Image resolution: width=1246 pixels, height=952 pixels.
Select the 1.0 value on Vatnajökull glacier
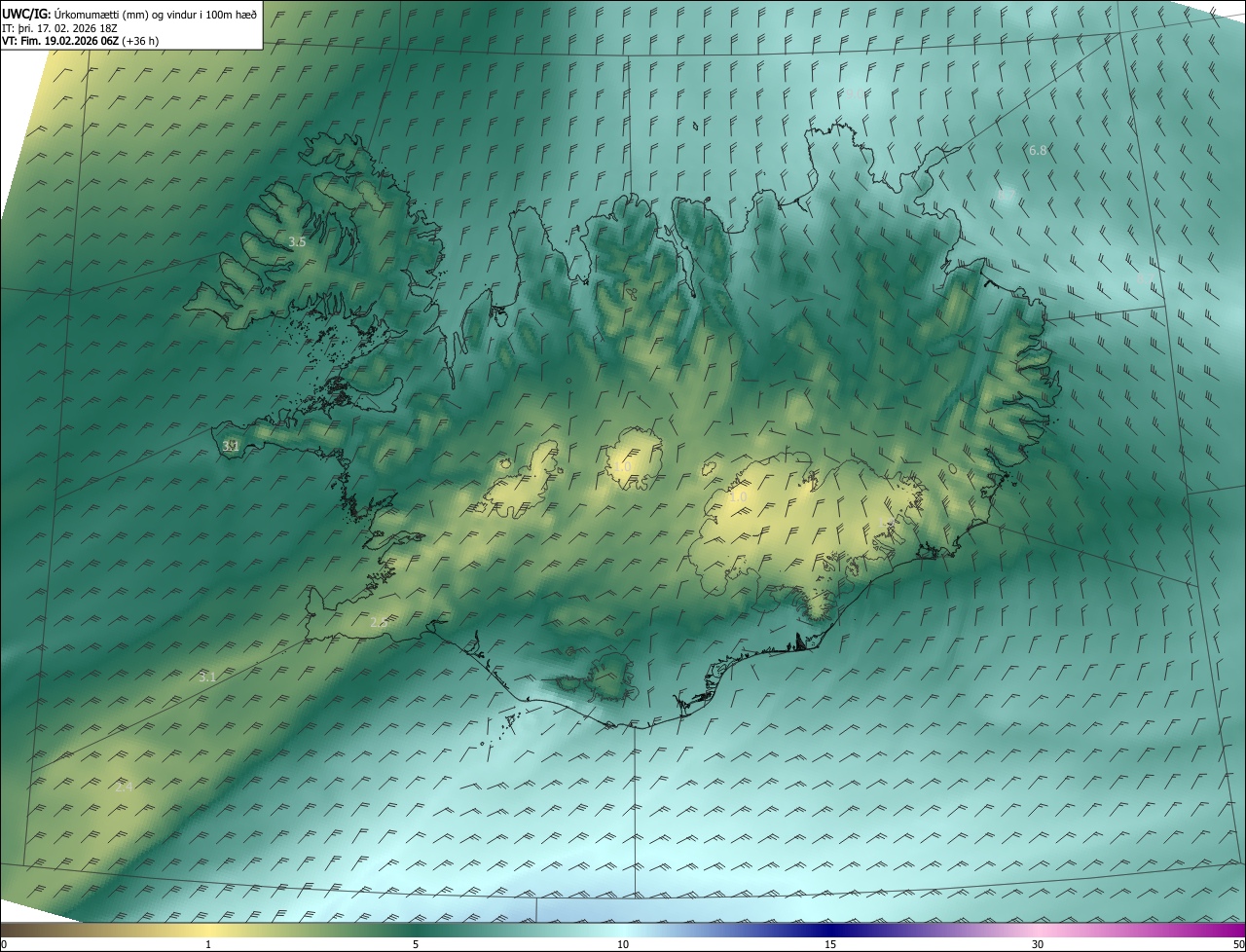point(738,496)
